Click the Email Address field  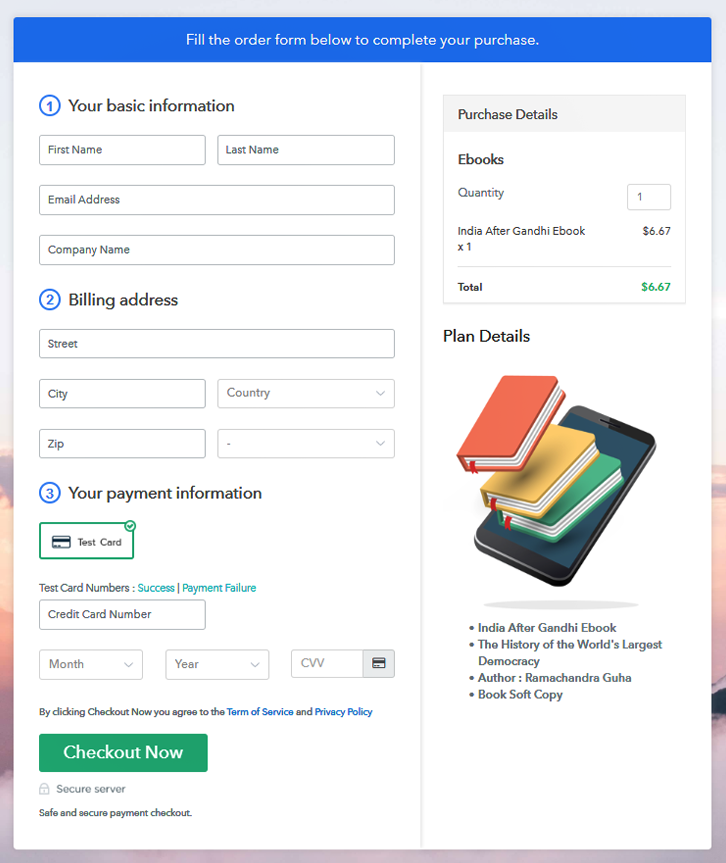tap(217, 200)
